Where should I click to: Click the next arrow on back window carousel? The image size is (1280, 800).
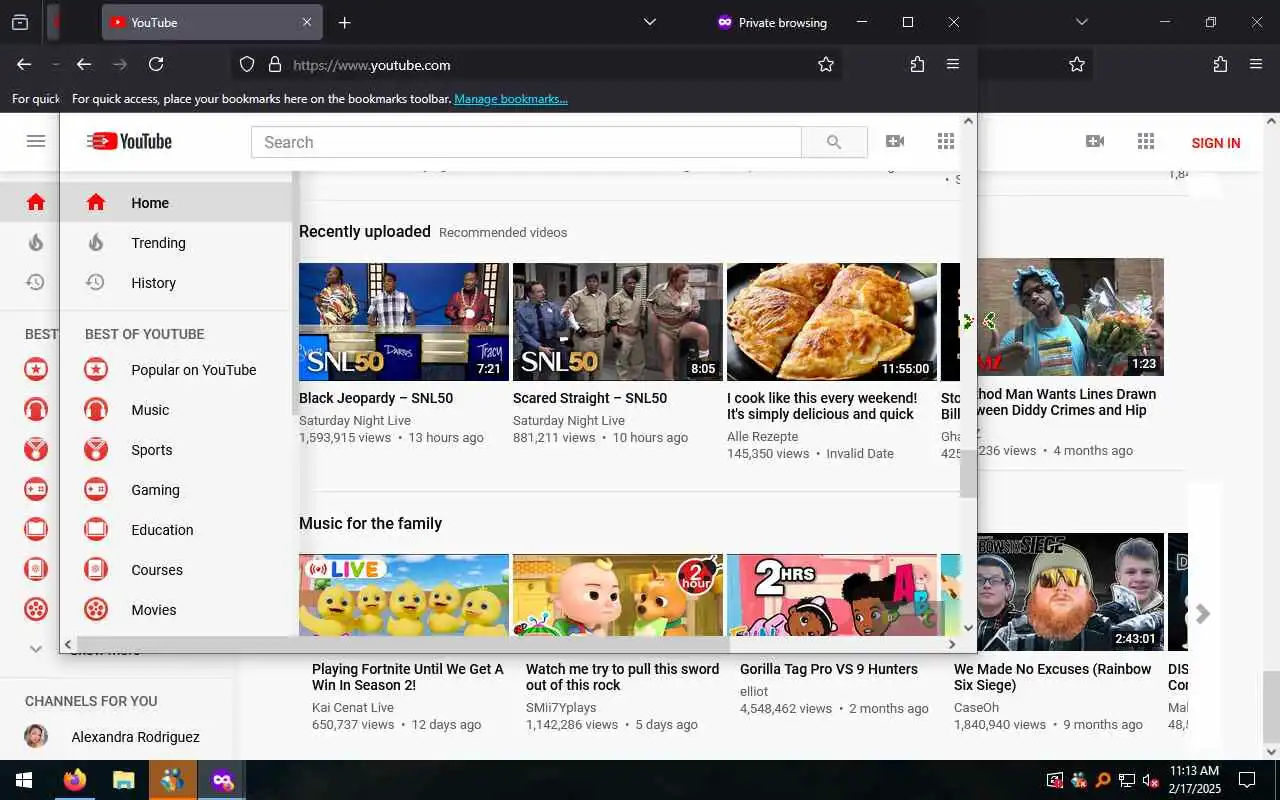pos(1203,614)
